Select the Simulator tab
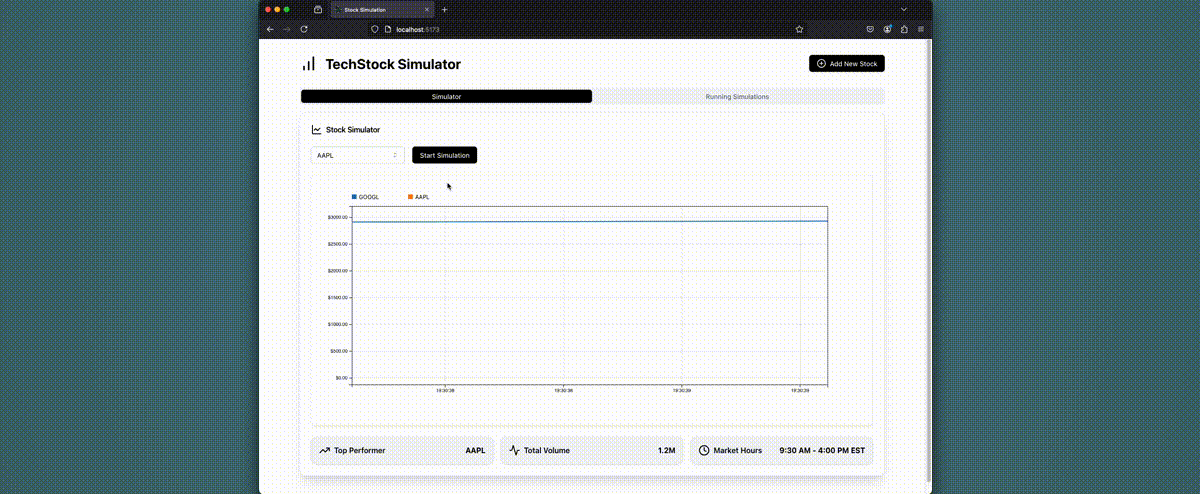The image size is (1200, 494). click(446, 97)
